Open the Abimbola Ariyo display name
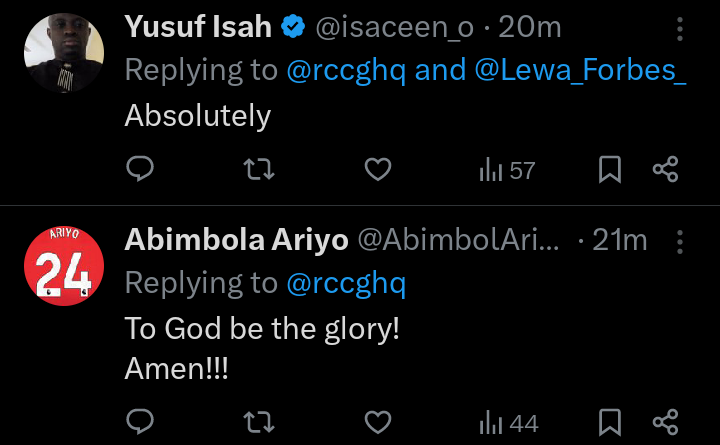Image resolution: width=720 pixels, height=445 pixels. [236, 240]
